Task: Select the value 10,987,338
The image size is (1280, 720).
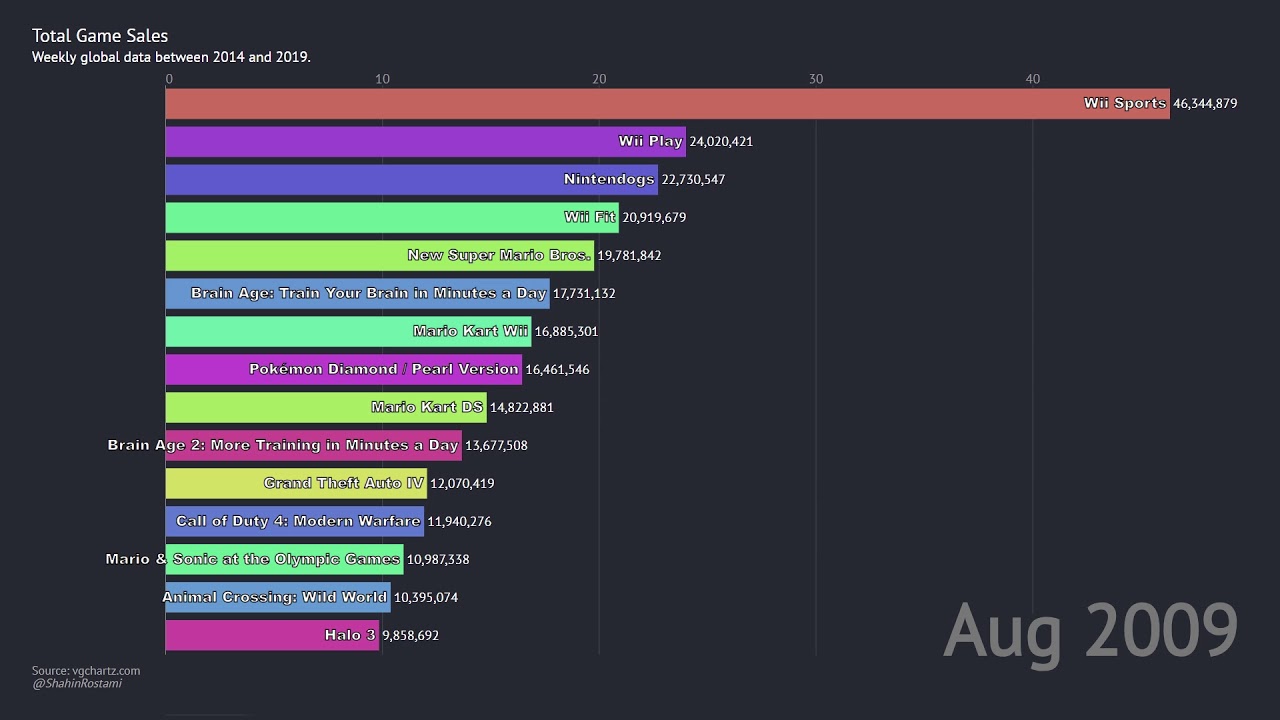Action: click(438, 559)
